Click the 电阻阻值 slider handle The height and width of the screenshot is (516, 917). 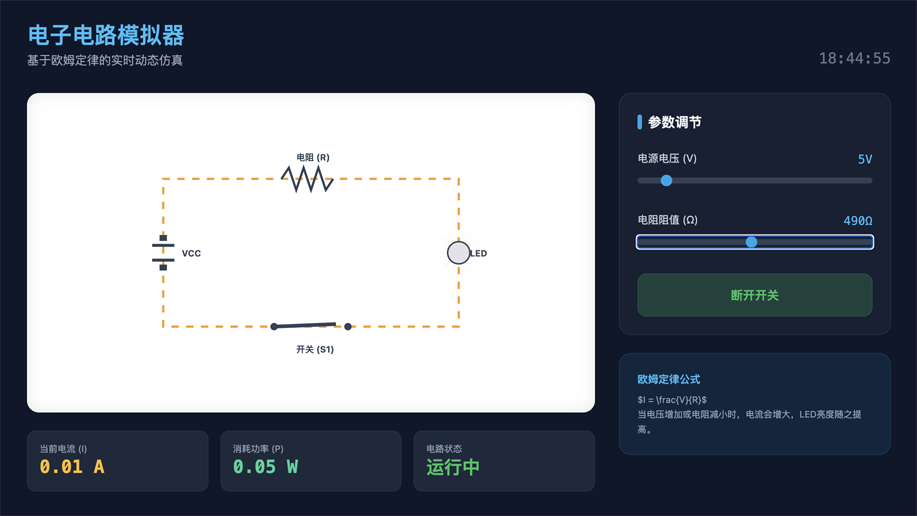tap(751, 242)
